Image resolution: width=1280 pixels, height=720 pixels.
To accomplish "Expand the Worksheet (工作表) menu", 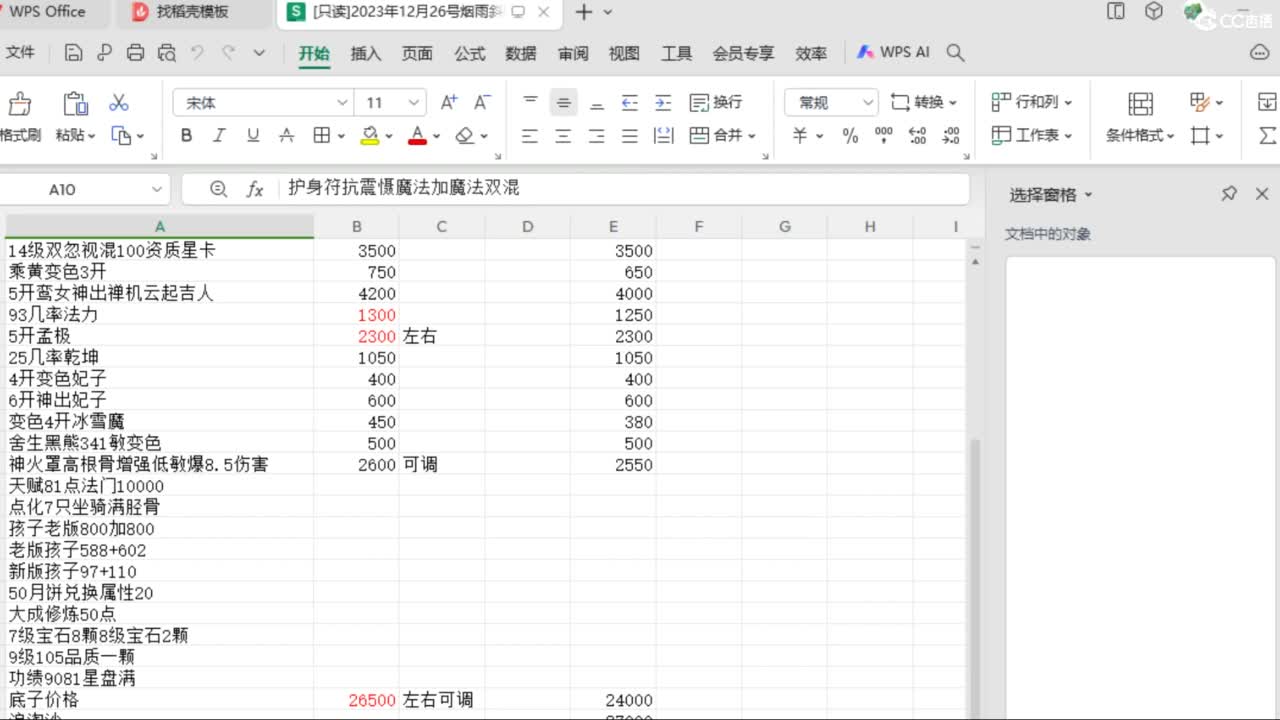I will pos(1031,135).
